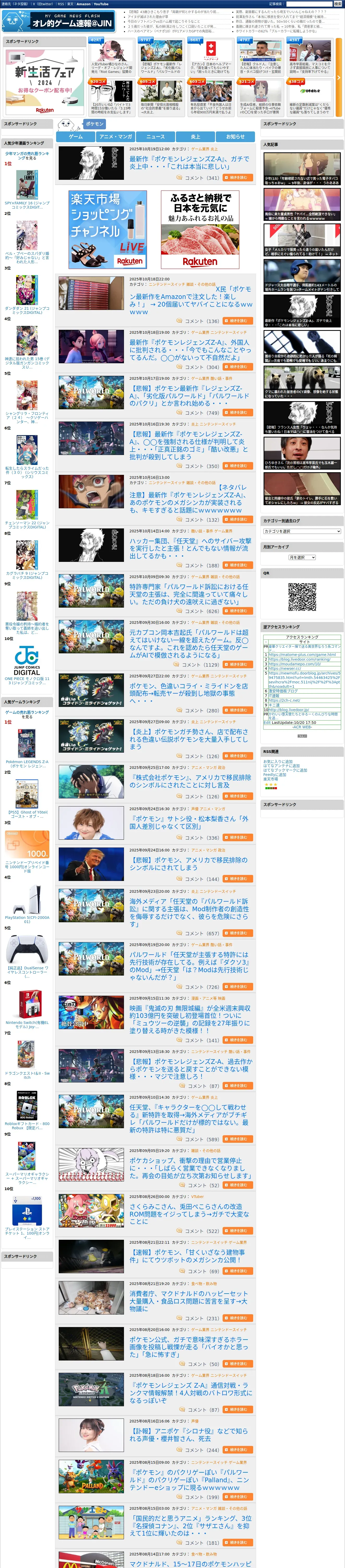
Task: Open the headline 最新作『ポケモンレジェンズZ-A』、ガチで炎上中
Action: (189, 163)
